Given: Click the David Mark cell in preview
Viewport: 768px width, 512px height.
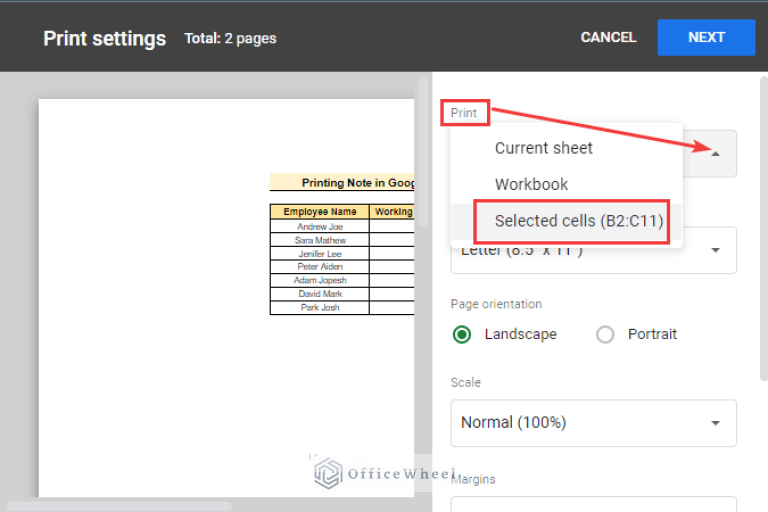Looking at the screenshot, I should coord(319,294).
